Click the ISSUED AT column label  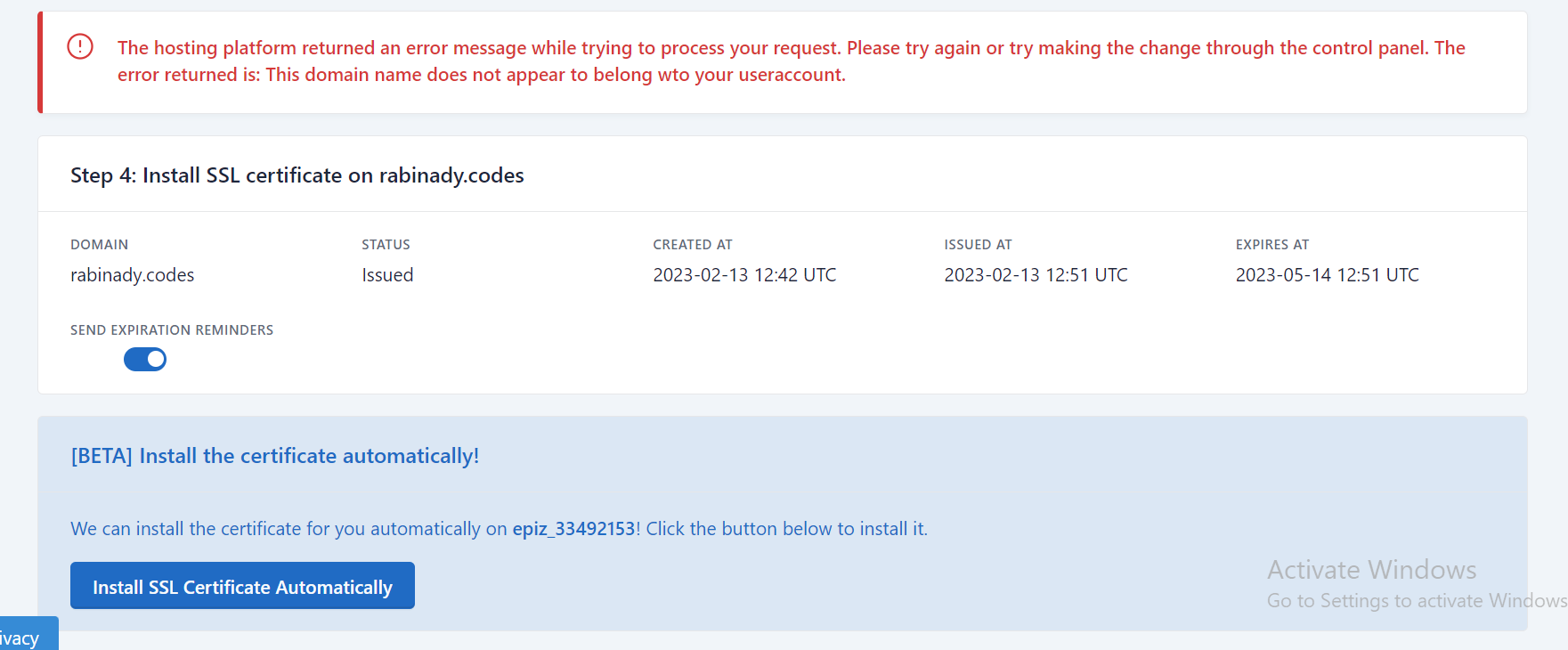978,245
